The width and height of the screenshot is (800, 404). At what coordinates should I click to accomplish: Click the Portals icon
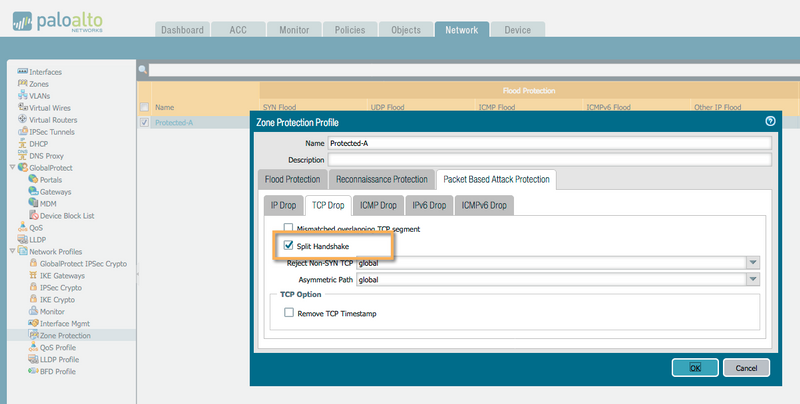[33, 179]
